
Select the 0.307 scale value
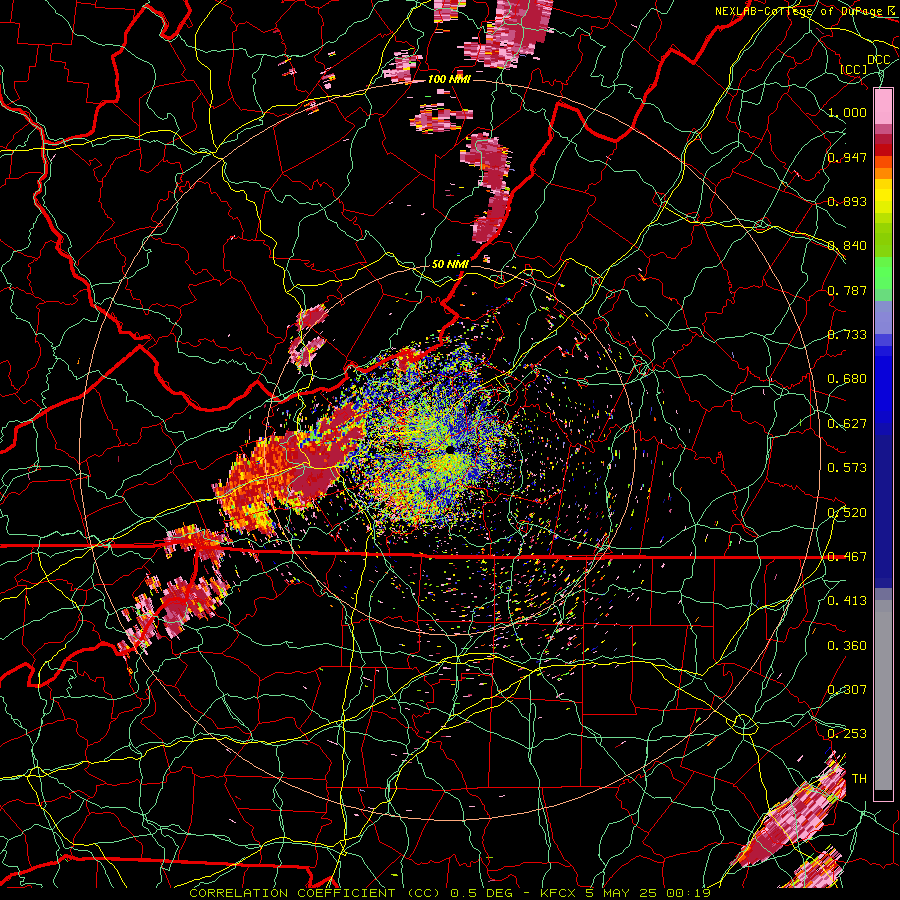tap(847, 690)
